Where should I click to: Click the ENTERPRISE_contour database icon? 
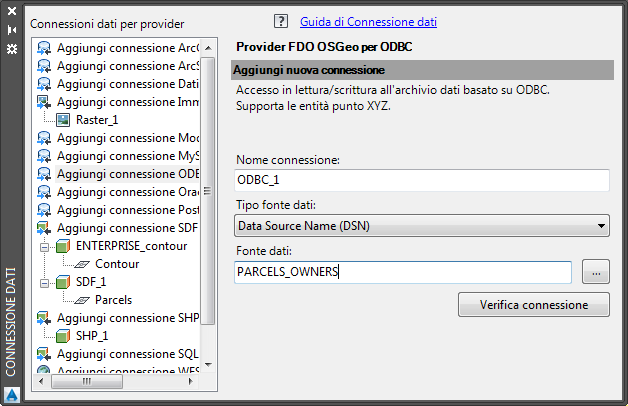point(64,246)
